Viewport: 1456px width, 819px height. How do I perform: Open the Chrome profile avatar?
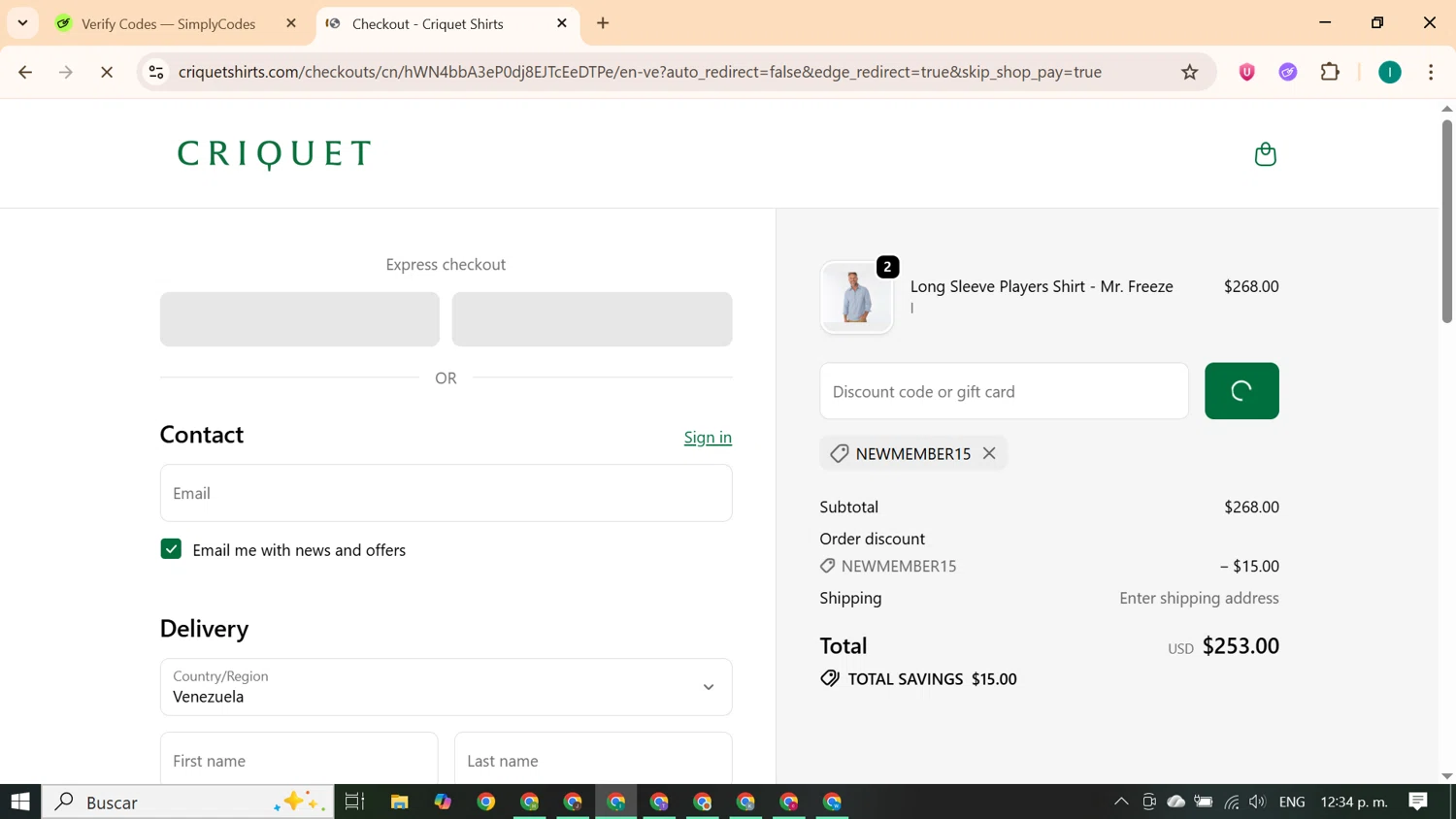[1390, 72]
